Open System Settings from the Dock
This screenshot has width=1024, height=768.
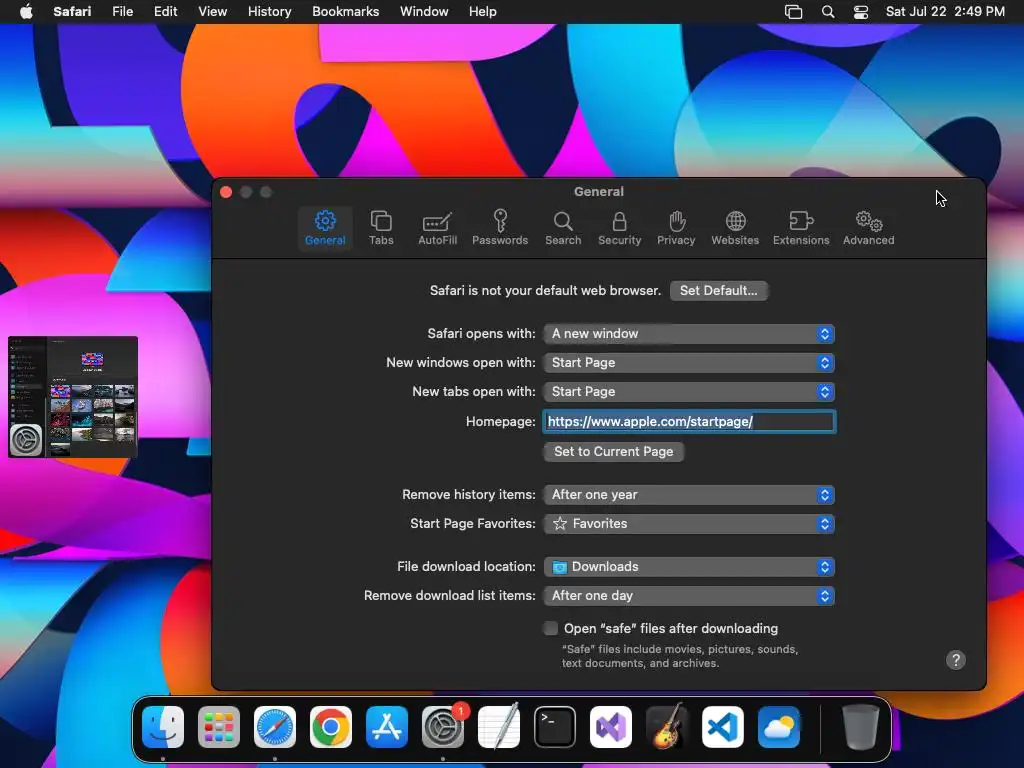[x=443, y=727]
